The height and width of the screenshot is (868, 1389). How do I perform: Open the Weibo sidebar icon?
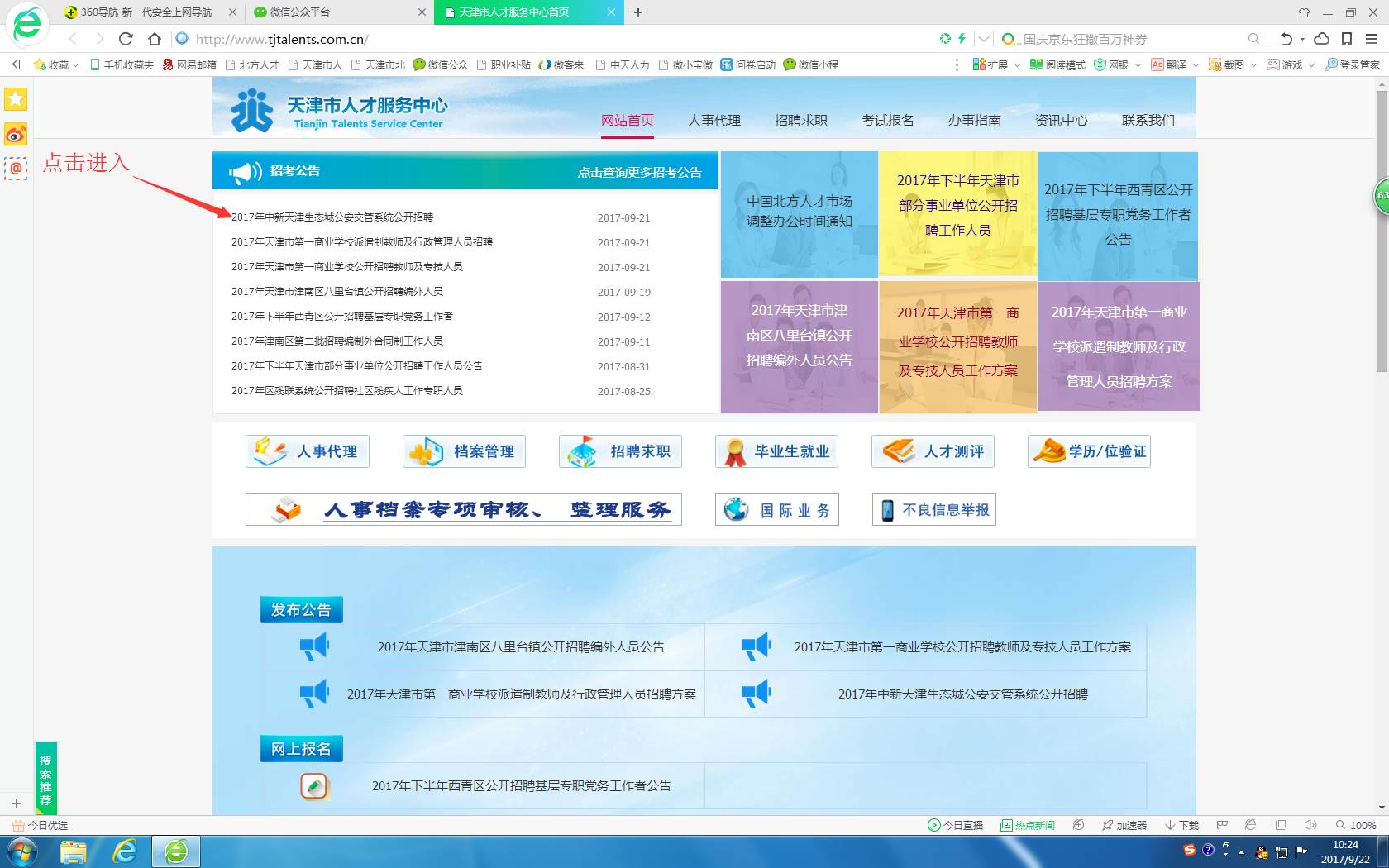(x=16, y=134)
